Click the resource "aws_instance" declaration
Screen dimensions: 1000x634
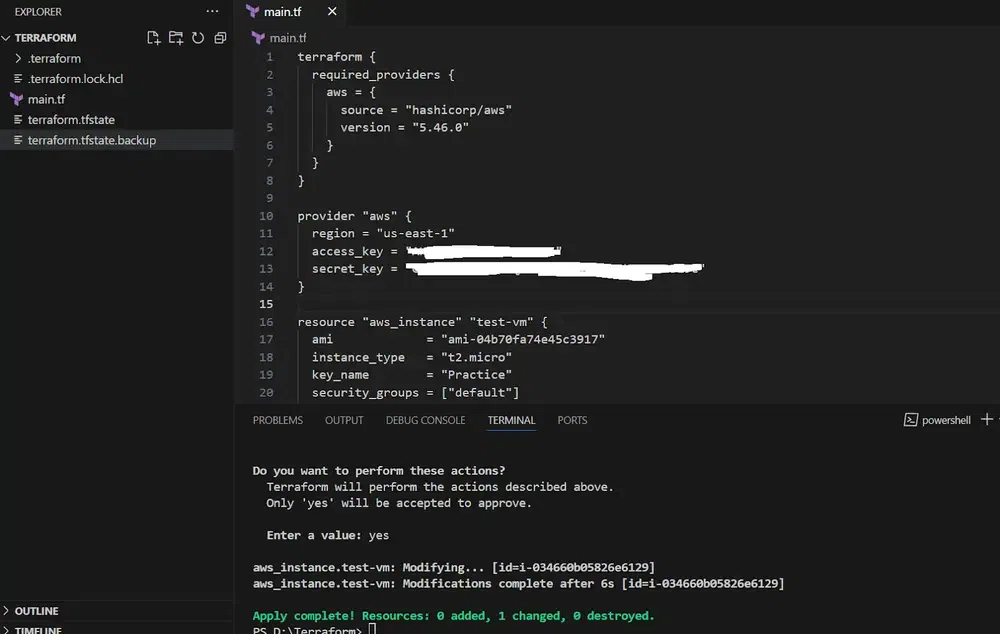click(422, 322)
